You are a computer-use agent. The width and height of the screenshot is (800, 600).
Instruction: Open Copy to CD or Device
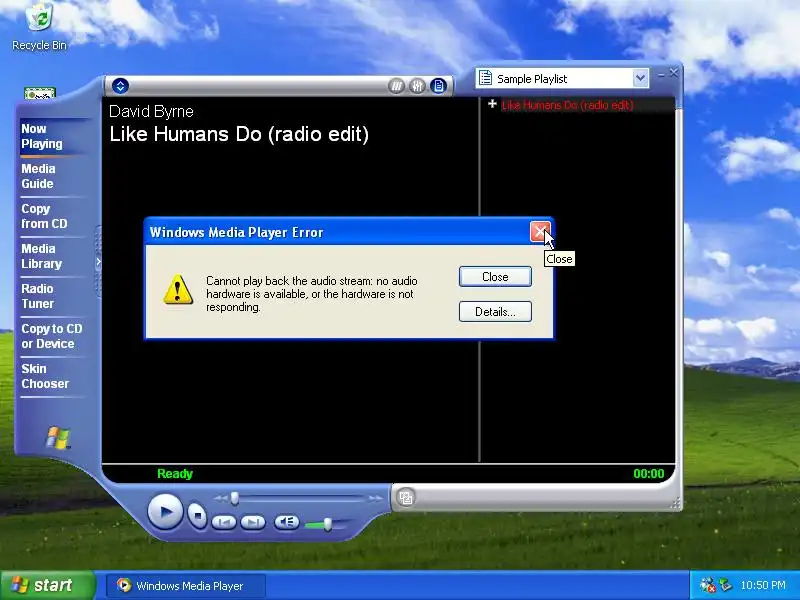(x=52, y=336)
